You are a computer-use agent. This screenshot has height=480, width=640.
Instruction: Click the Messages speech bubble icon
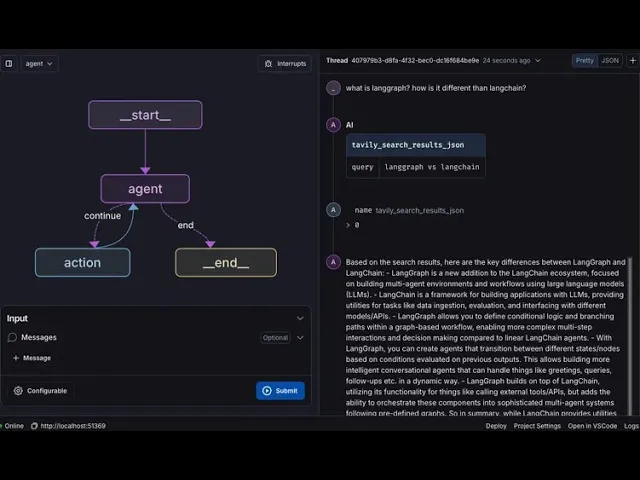click(12, 338)
